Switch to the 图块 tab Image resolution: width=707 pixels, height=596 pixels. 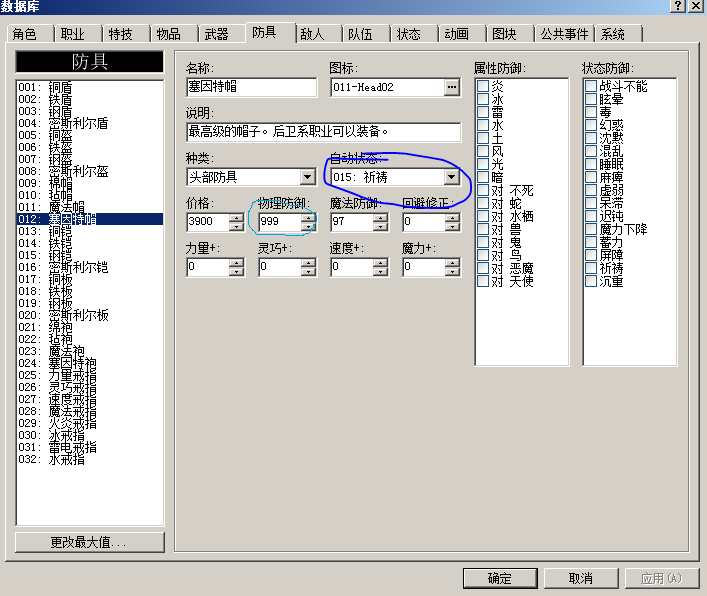point(509,34)
